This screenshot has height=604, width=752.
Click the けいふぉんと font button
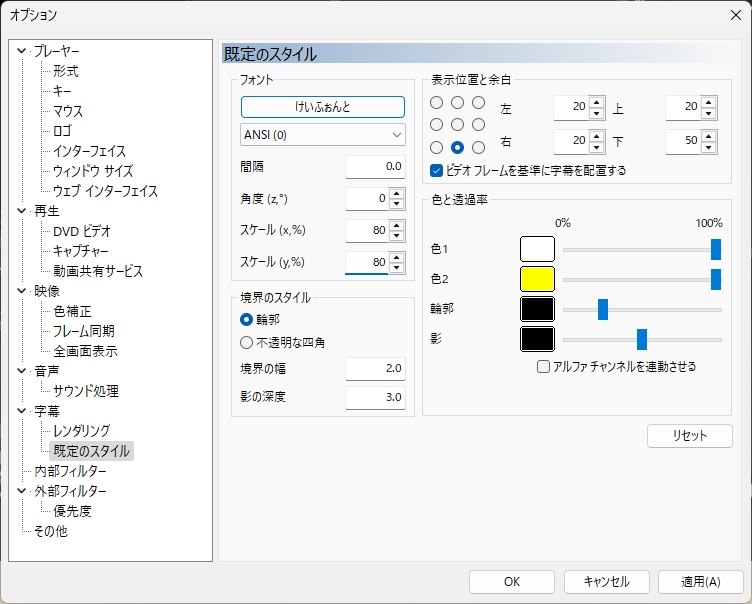coord(323,107)
